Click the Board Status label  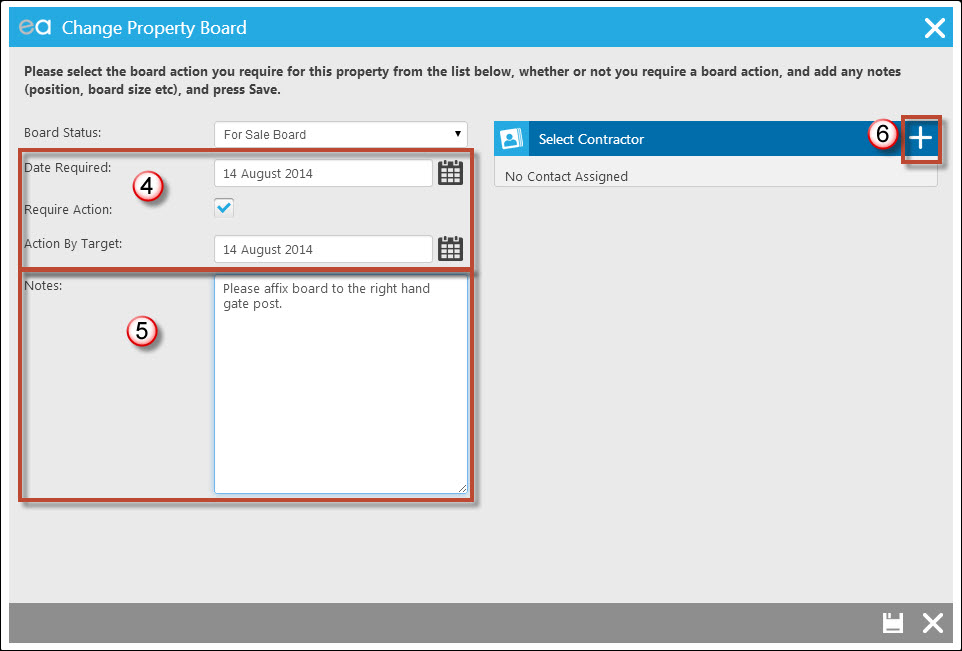(x=63, y=133)
